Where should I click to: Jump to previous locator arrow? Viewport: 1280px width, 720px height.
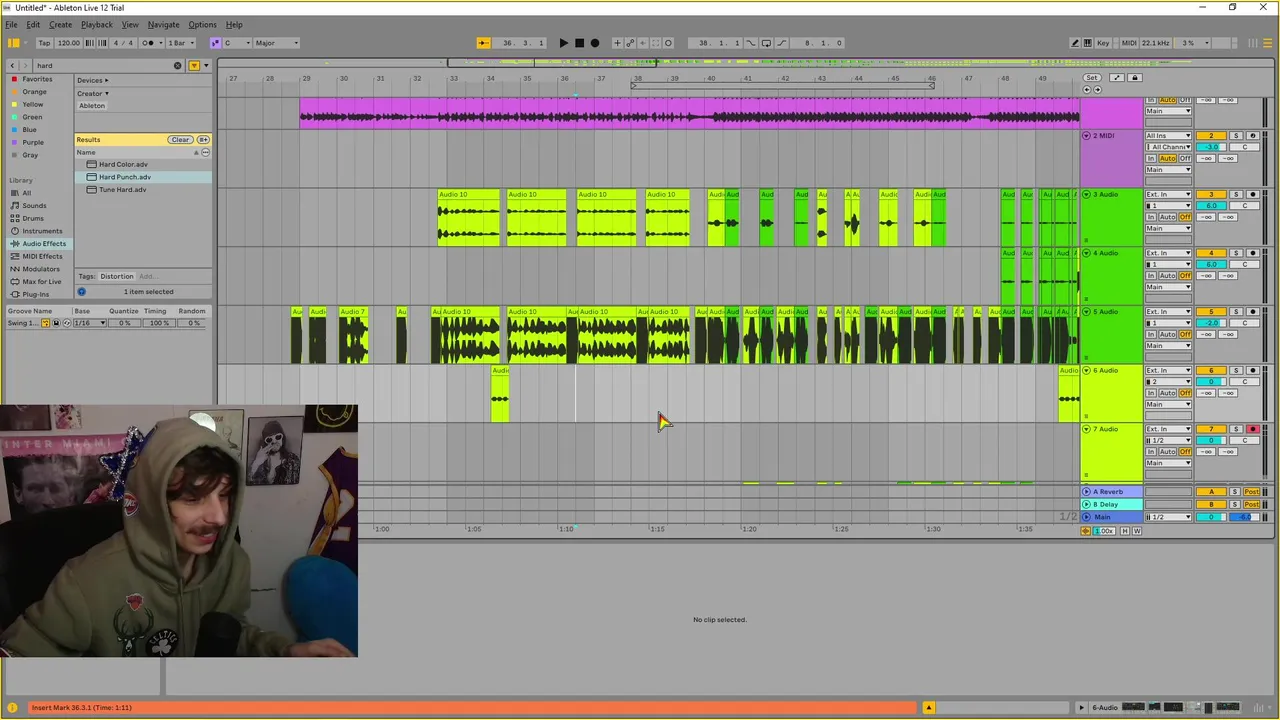pyautogui.click(x=1087, y=90)
